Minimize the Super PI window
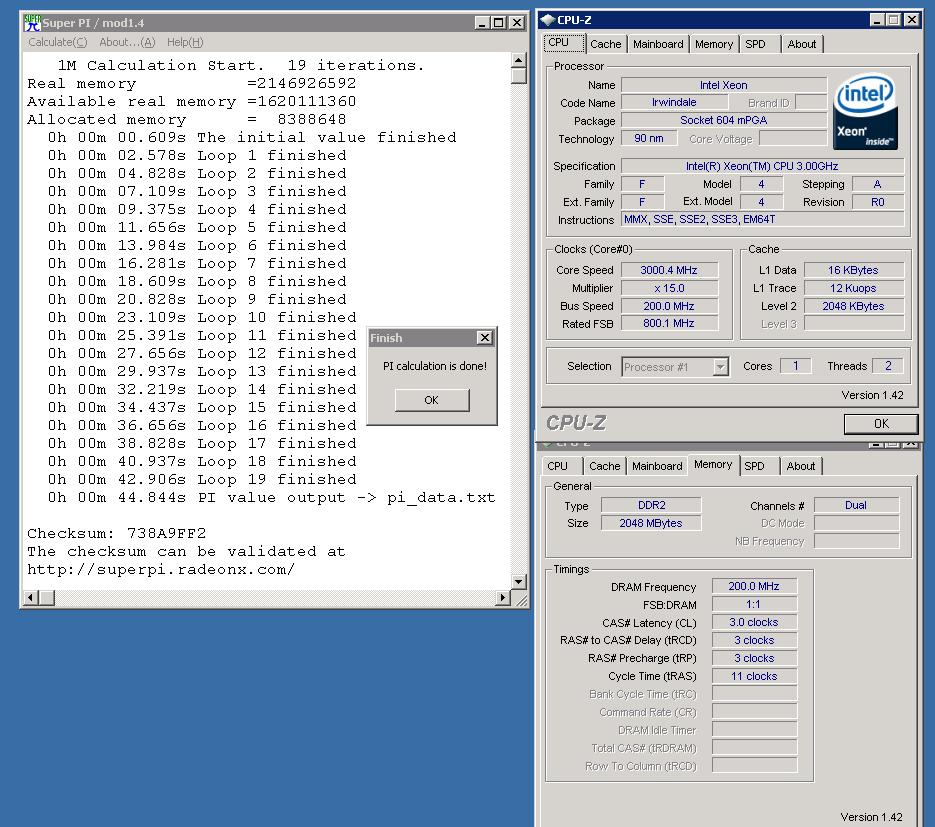 (x=482, y=23)
